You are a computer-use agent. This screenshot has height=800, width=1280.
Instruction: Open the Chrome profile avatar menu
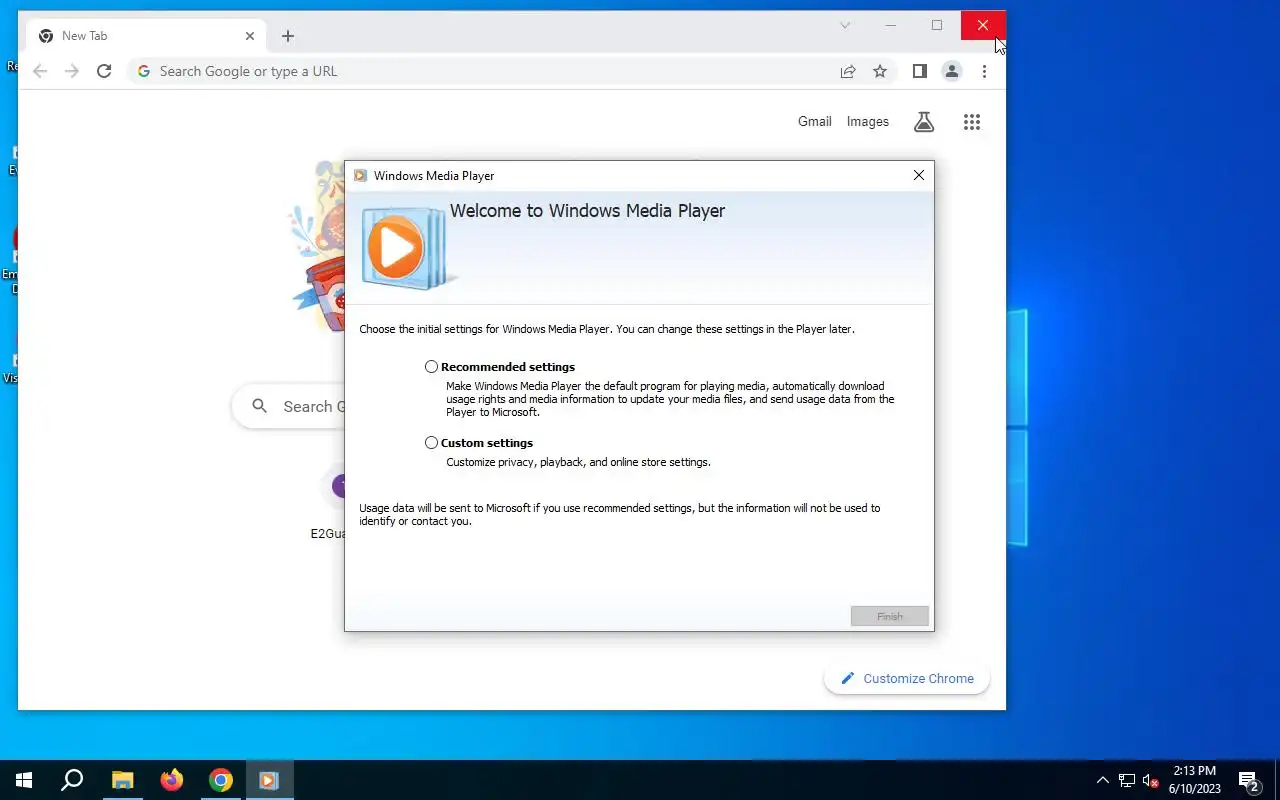952,71
